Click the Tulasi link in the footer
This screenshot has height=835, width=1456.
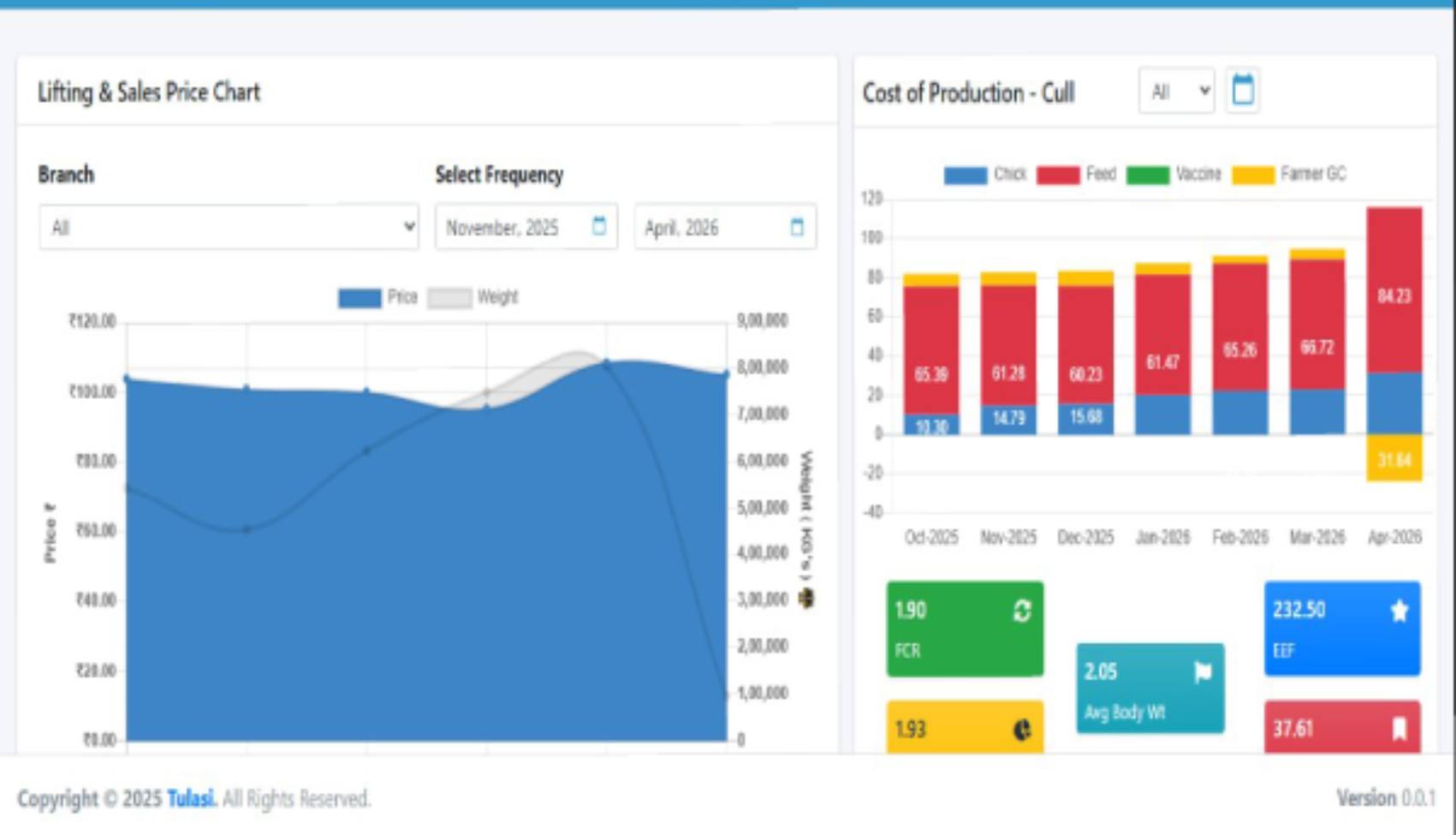tap(190, 797)
